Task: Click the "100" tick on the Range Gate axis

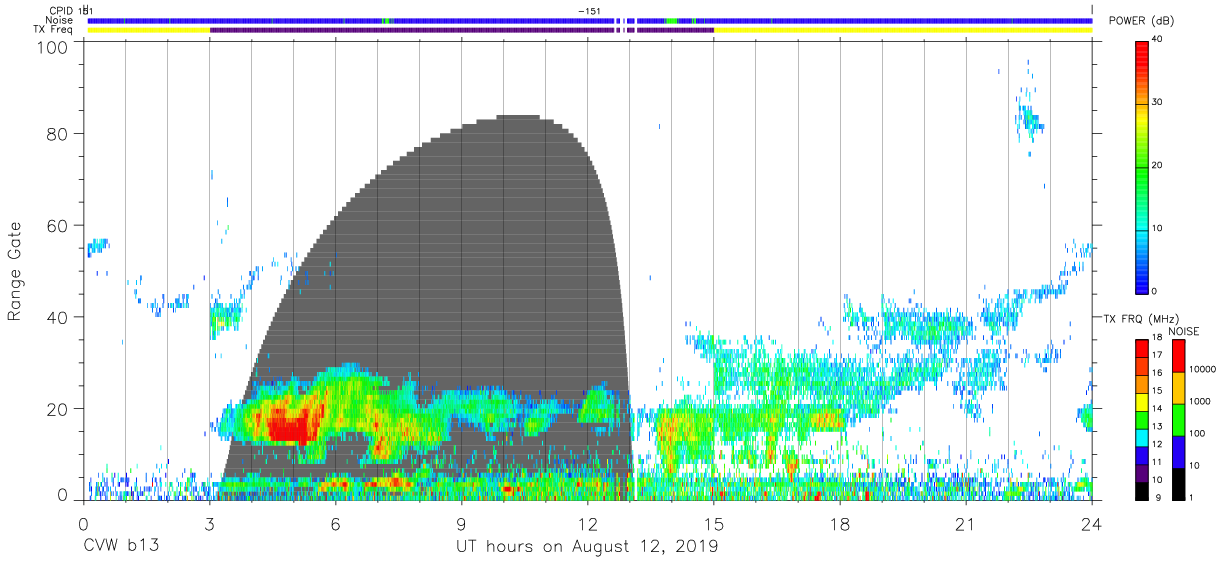Action: tap(52, 47)
